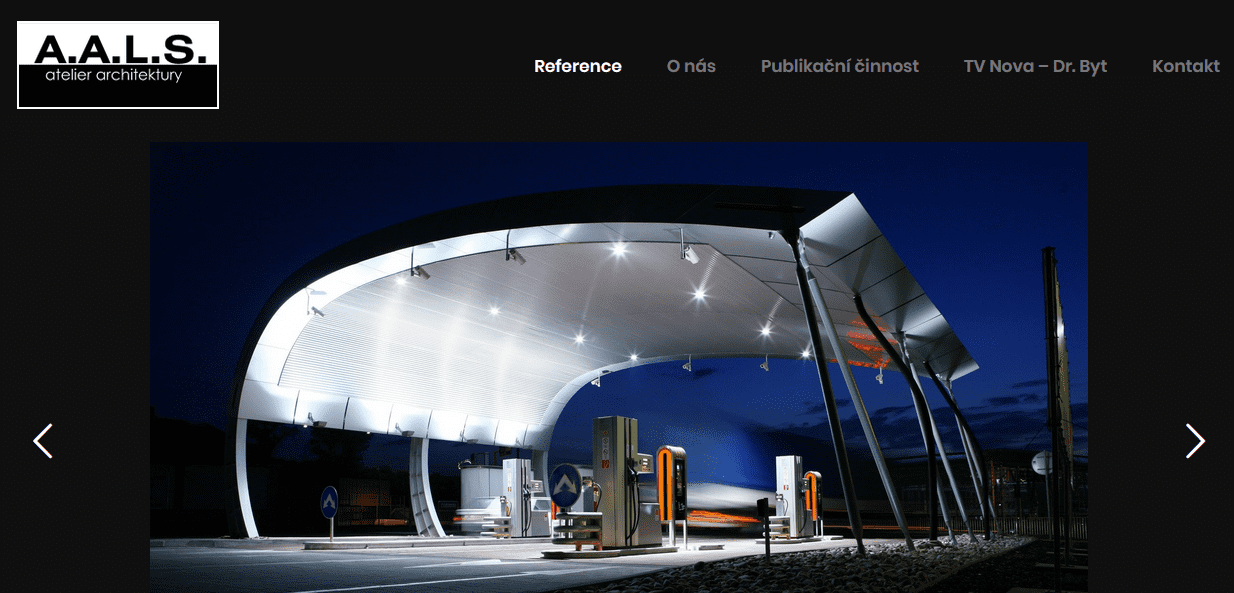1234x593 pixels.
Task: Select the white chevron pointing right
Action: click(1195, 441)
